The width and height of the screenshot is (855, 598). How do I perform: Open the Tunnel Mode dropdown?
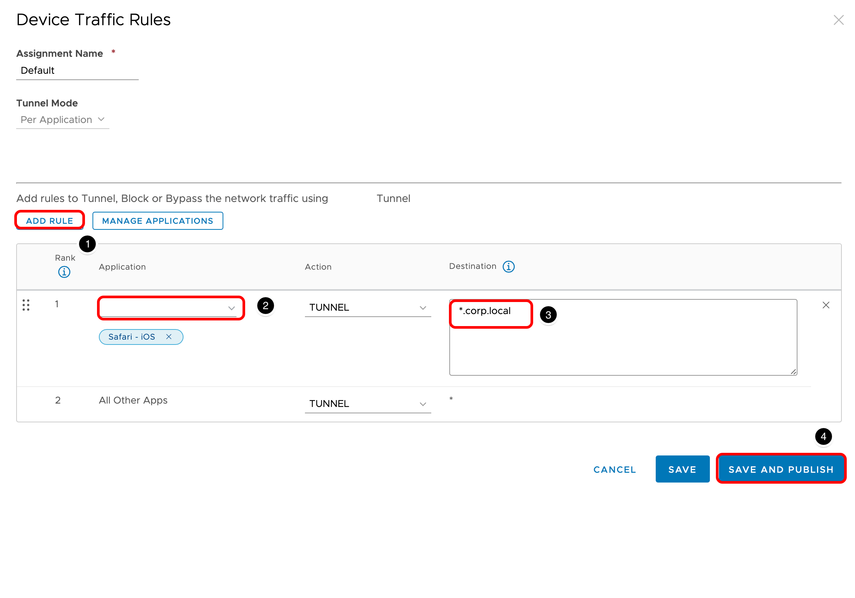63,120
